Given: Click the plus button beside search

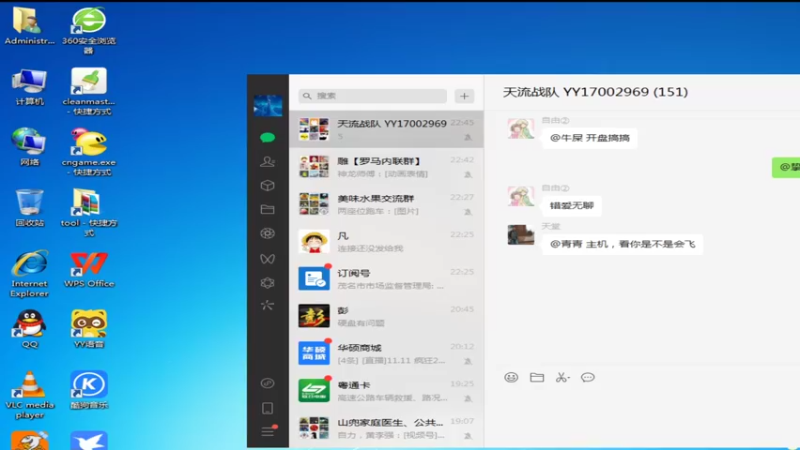Looking at the screenshot, I should [x=464, y=96].
